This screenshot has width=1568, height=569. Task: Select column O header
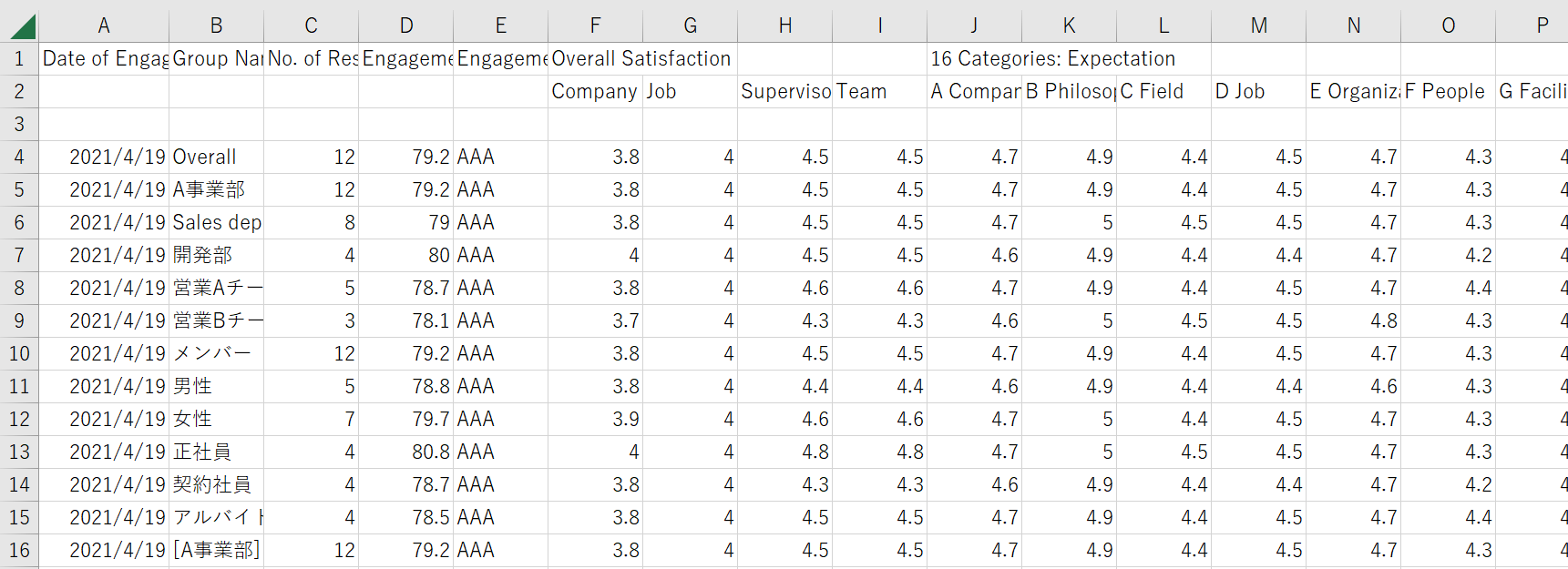(1449, 25)
